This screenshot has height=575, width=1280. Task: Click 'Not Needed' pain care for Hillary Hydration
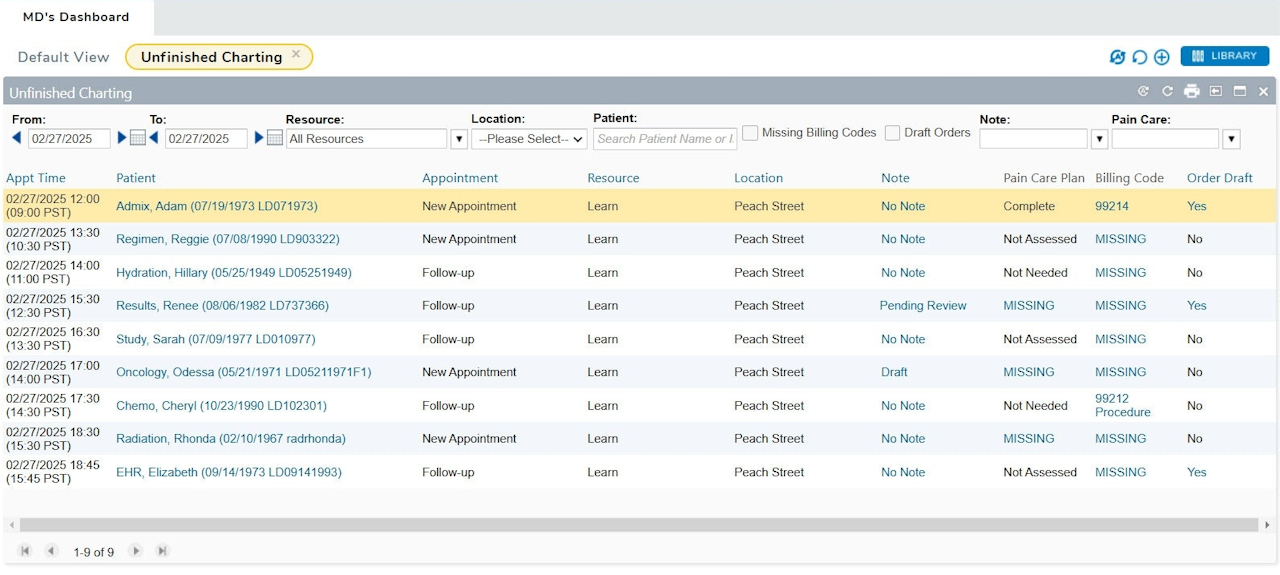pos(1036,272)
